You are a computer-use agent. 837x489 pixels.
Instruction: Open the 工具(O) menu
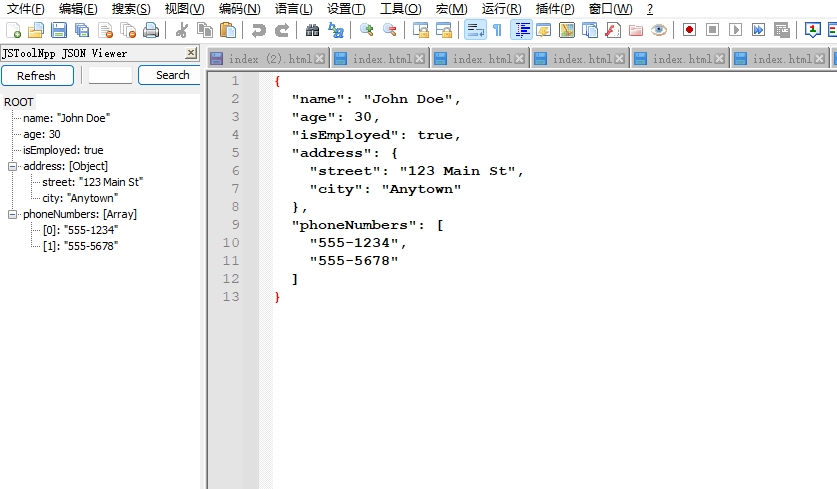(x=400, y=9)
